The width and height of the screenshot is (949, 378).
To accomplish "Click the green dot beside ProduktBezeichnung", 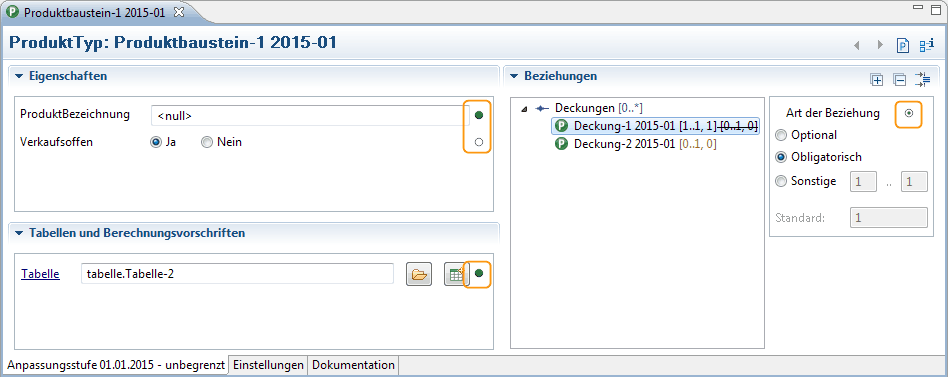I will (479, 115).
